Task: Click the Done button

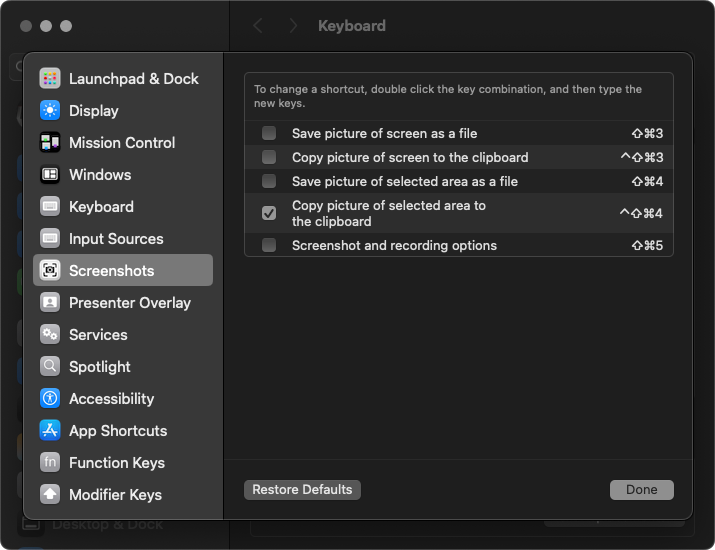Action: [x=642, y=490]
